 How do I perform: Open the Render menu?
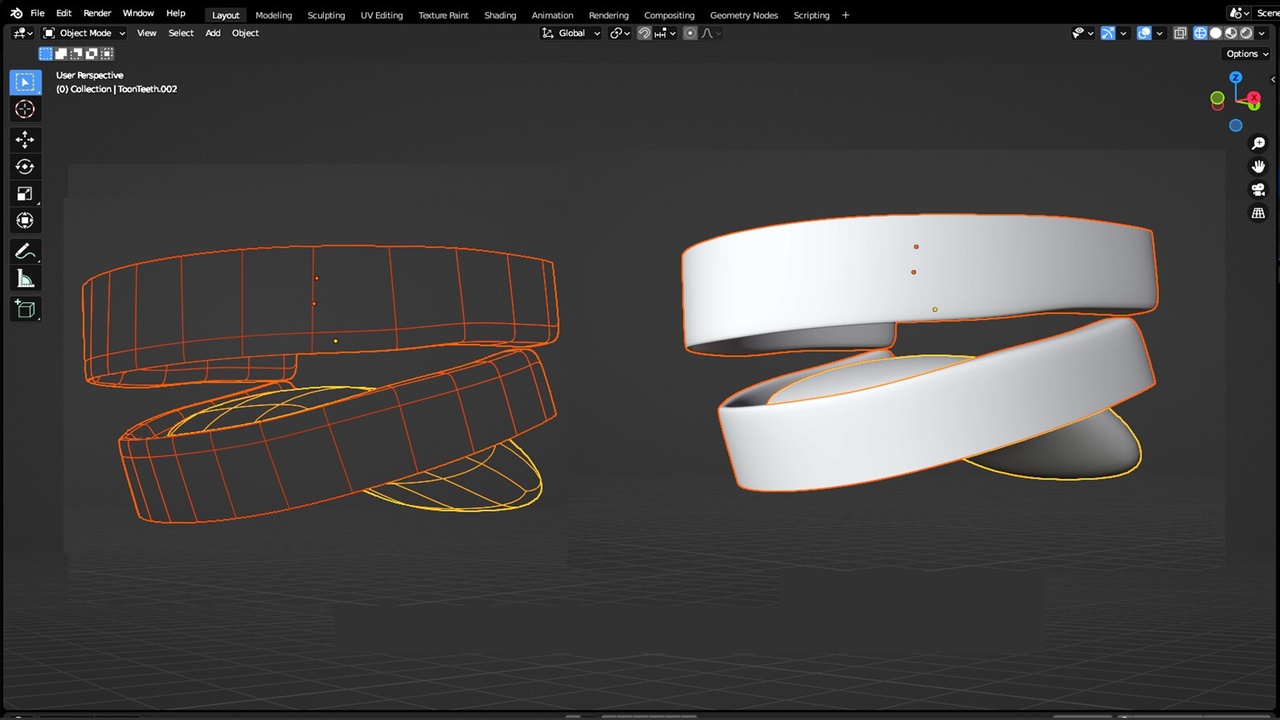97,14
